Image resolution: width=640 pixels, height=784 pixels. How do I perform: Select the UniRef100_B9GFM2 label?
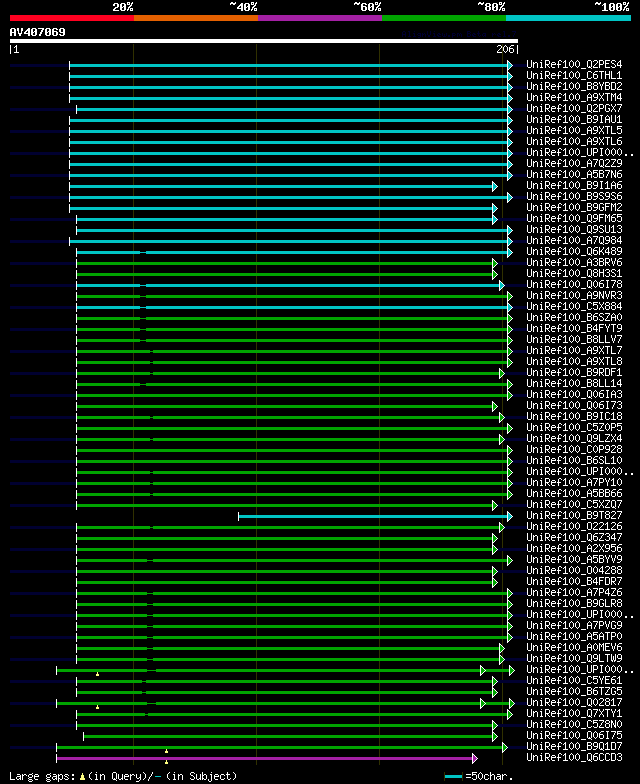574,208
